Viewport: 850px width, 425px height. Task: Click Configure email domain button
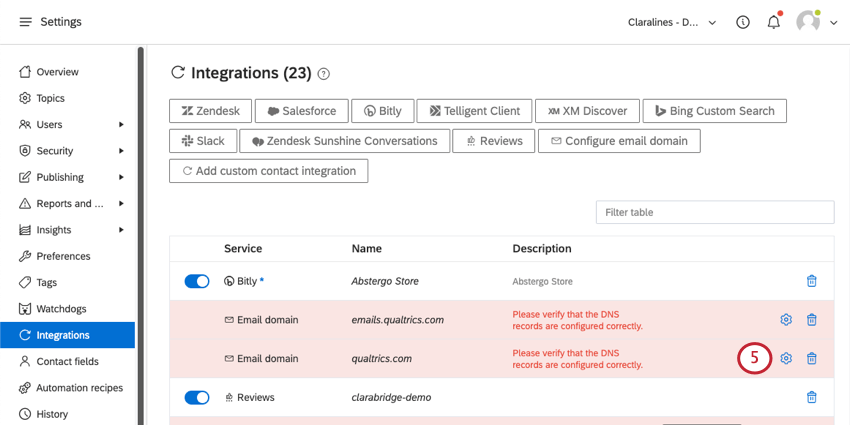(619, 141)
